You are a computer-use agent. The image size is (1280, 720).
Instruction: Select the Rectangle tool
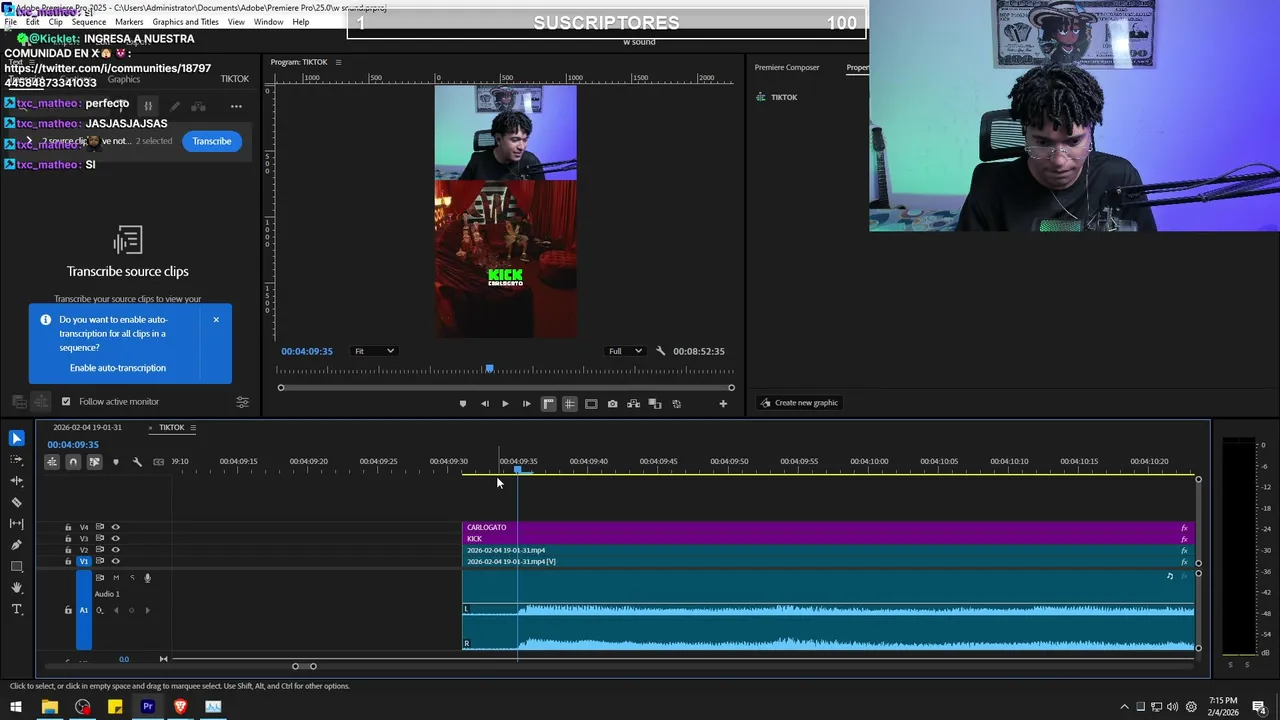[16, 567]
